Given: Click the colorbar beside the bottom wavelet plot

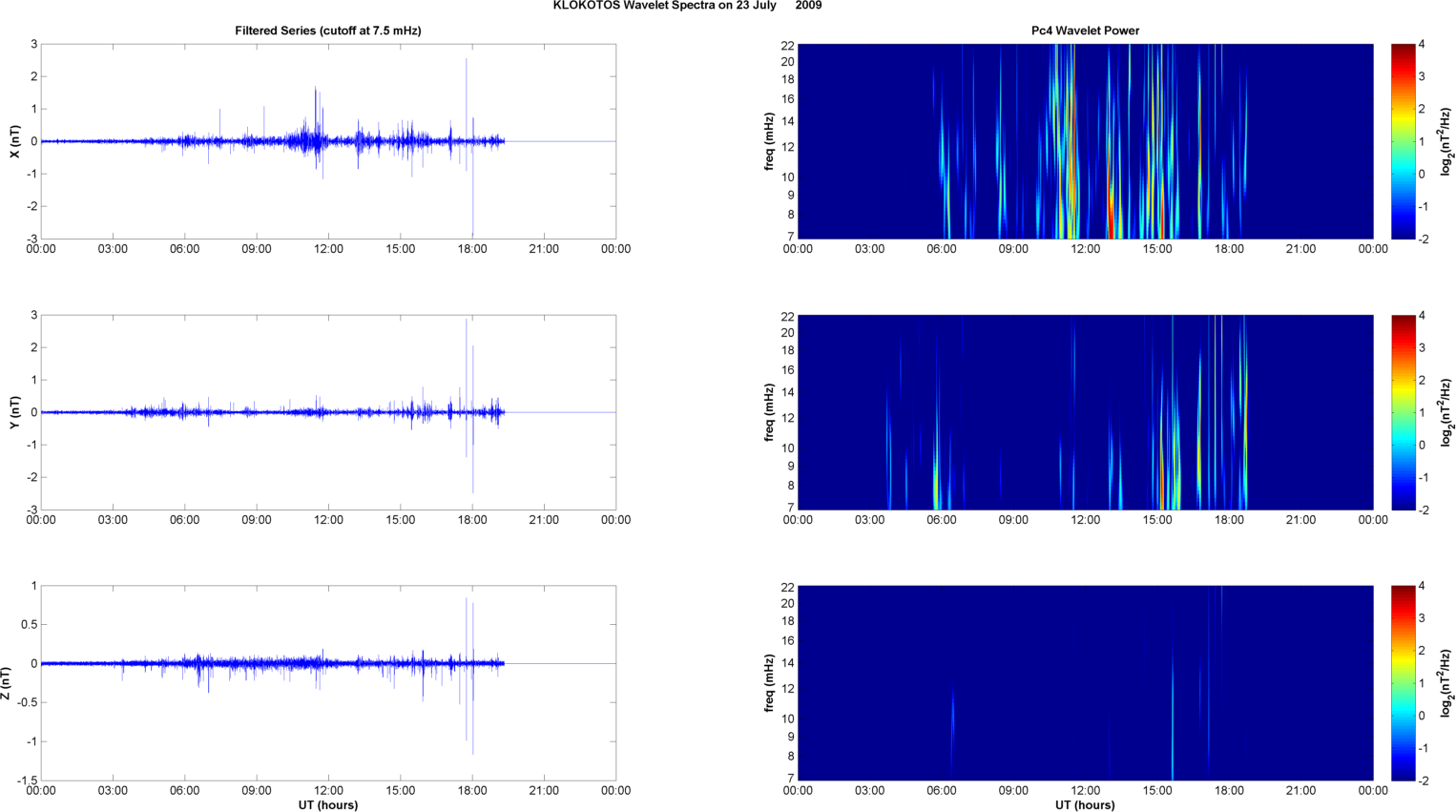Looking at the screenshot, I should (1403, 683).
